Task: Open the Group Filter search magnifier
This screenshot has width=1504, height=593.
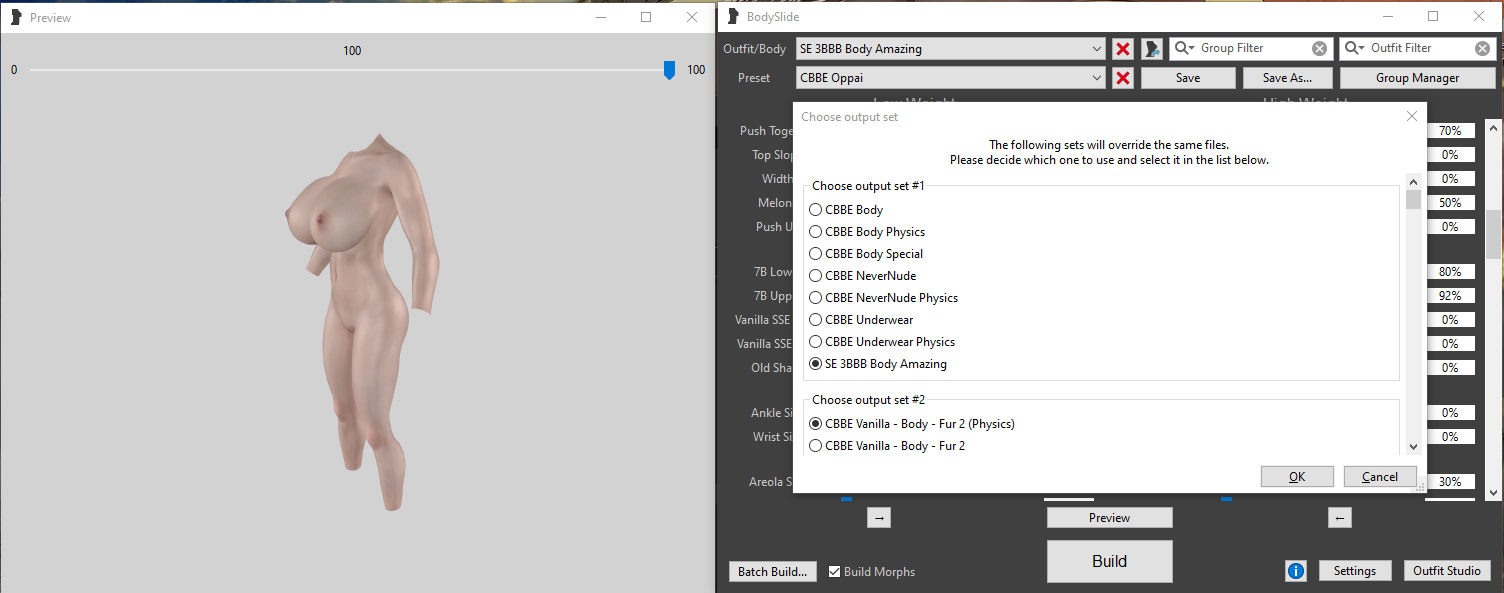Action: (1184, 48)
